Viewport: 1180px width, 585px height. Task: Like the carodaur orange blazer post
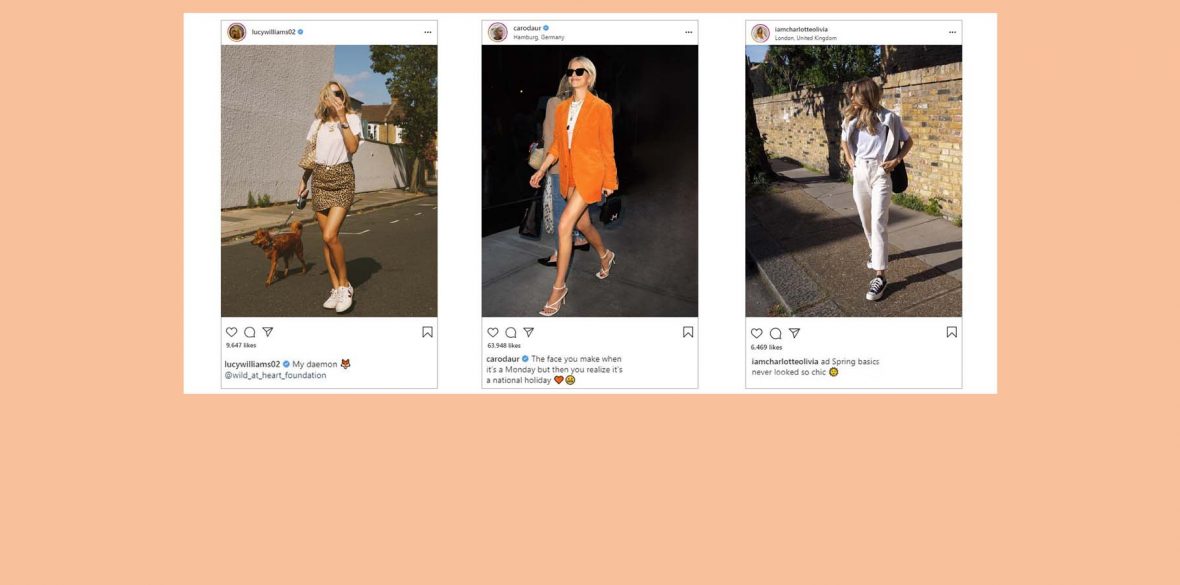coord(492,332)
